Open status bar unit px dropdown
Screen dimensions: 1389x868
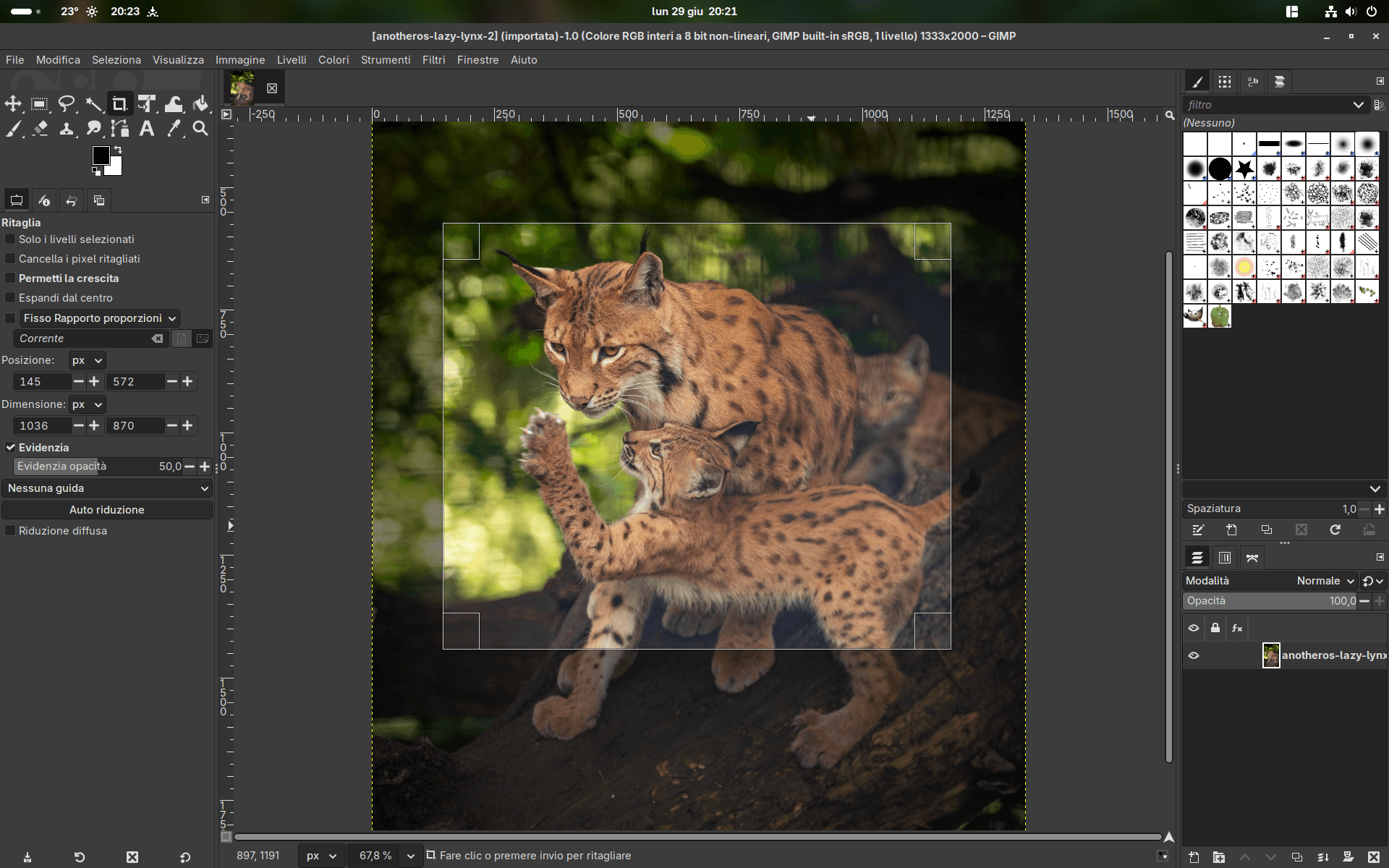pyautogui.click(x=321, y=856)
